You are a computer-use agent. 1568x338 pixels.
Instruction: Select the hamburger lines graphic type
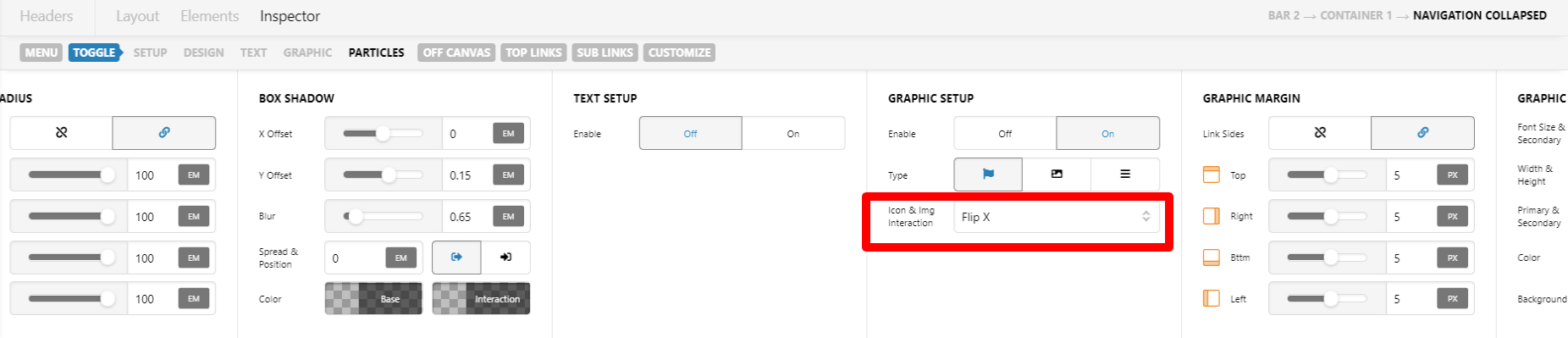pos(1125,175)
